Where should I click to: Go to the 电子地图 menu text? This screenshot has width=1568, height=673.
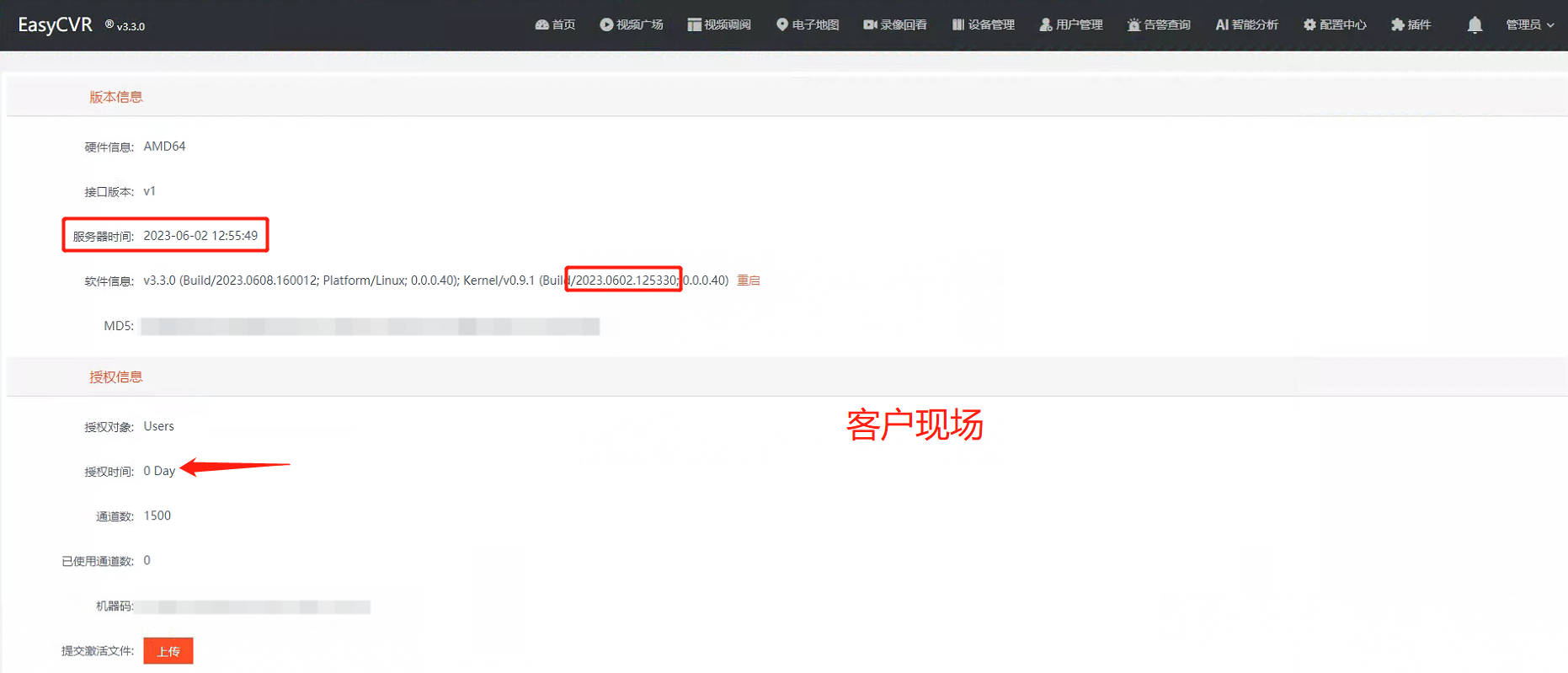coord(815,25)
